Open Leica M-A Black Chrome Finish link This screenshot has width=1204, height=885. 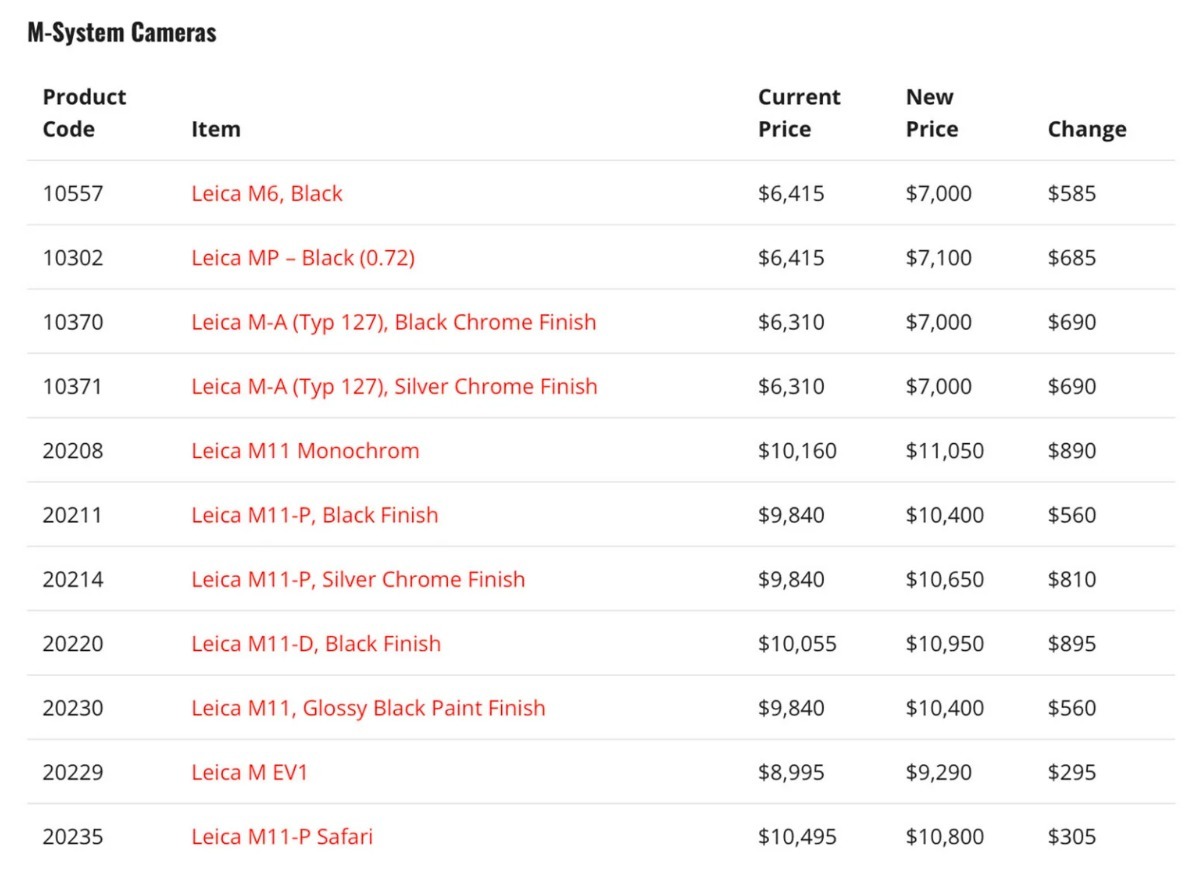click(x=393, y=322)
